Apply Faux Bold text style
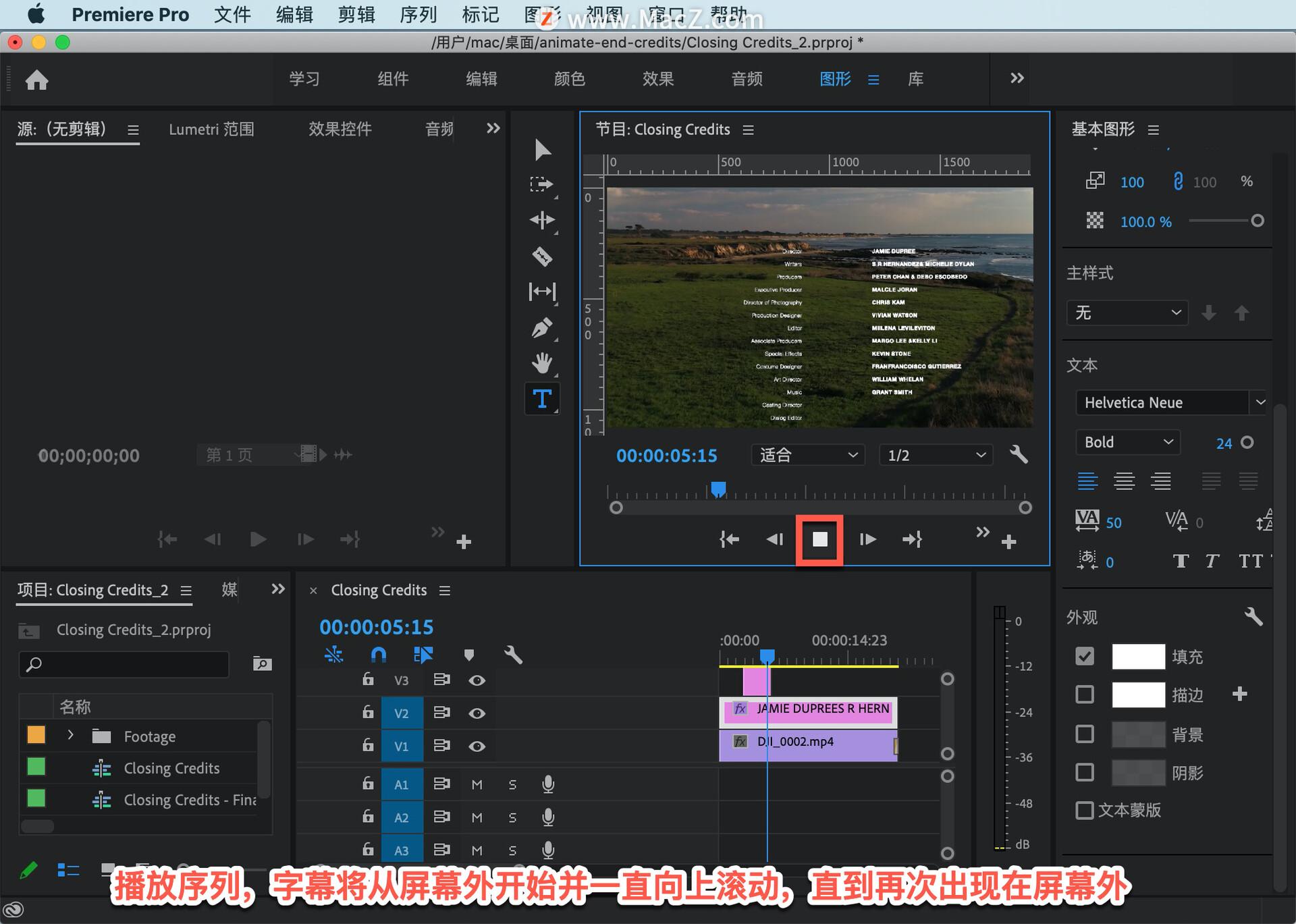The height and width of the screenshot is (924, 1296). click(1180, 561)
